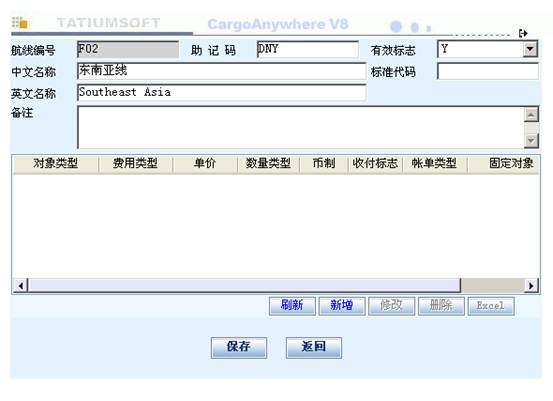The image size is (553, 401).
Task: Click the 助记码 input field
Action: click(x=308, y=49)
